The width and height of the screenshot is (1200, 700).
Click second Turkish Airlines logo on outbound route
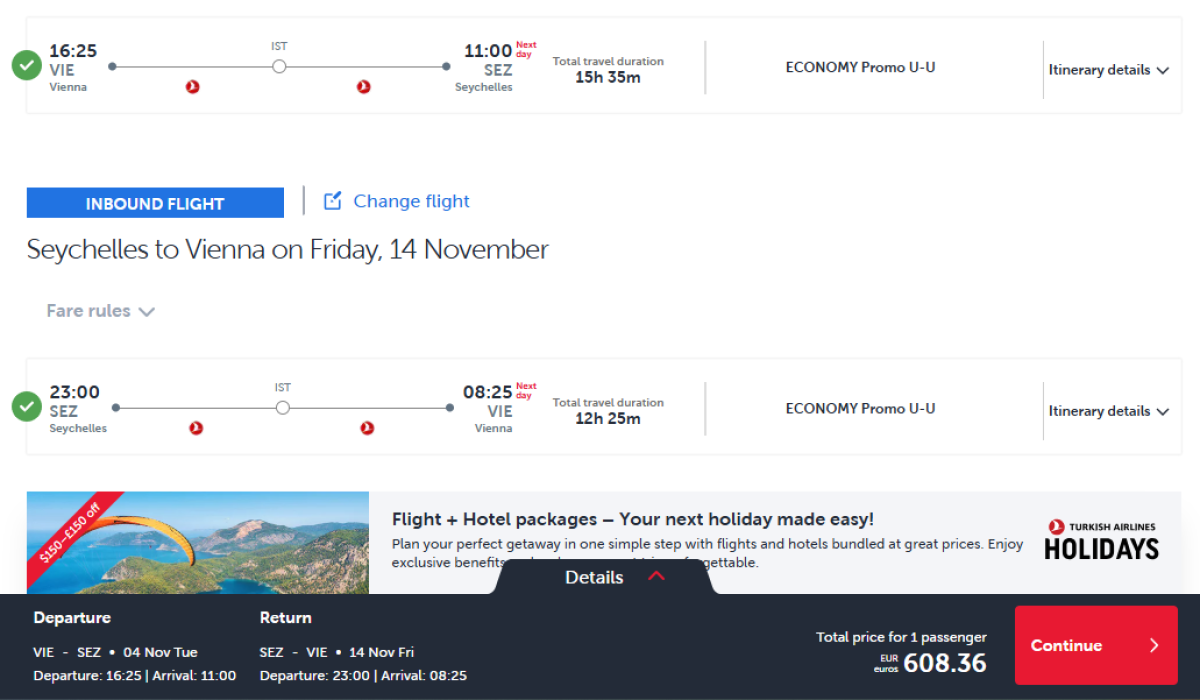[x=364, y=87]
